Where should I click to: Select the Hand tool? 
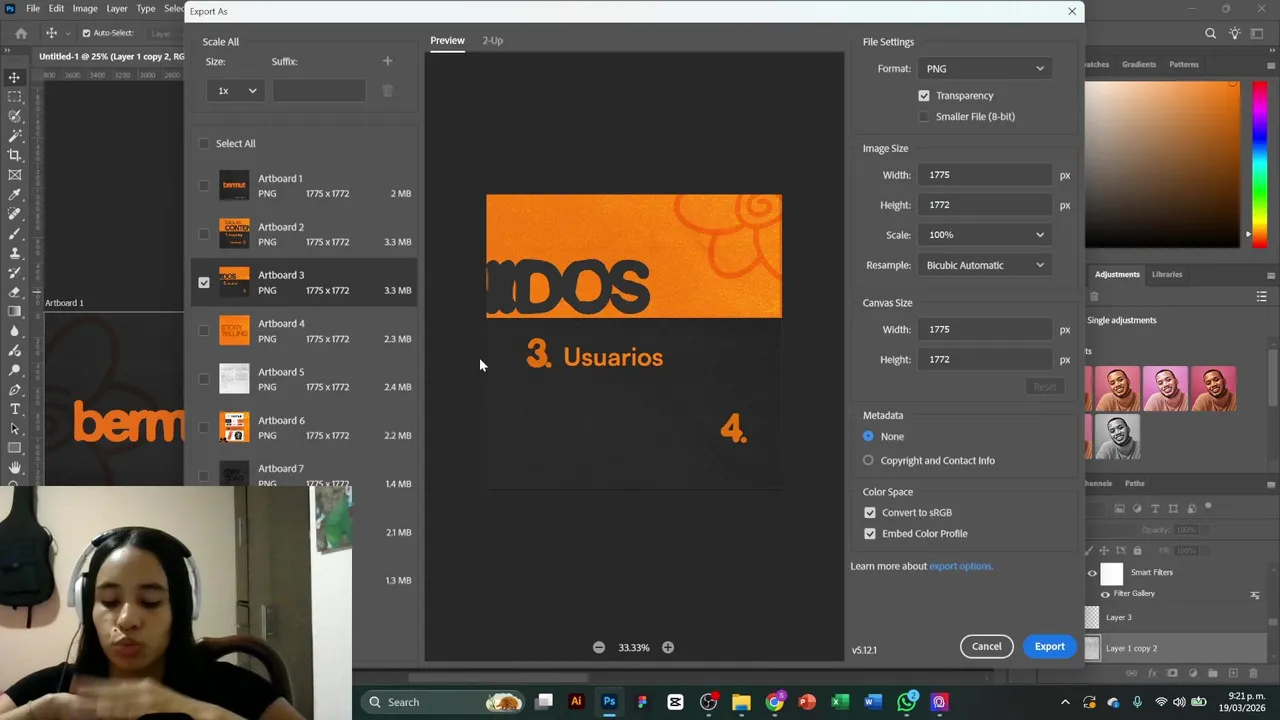[14, 468]
